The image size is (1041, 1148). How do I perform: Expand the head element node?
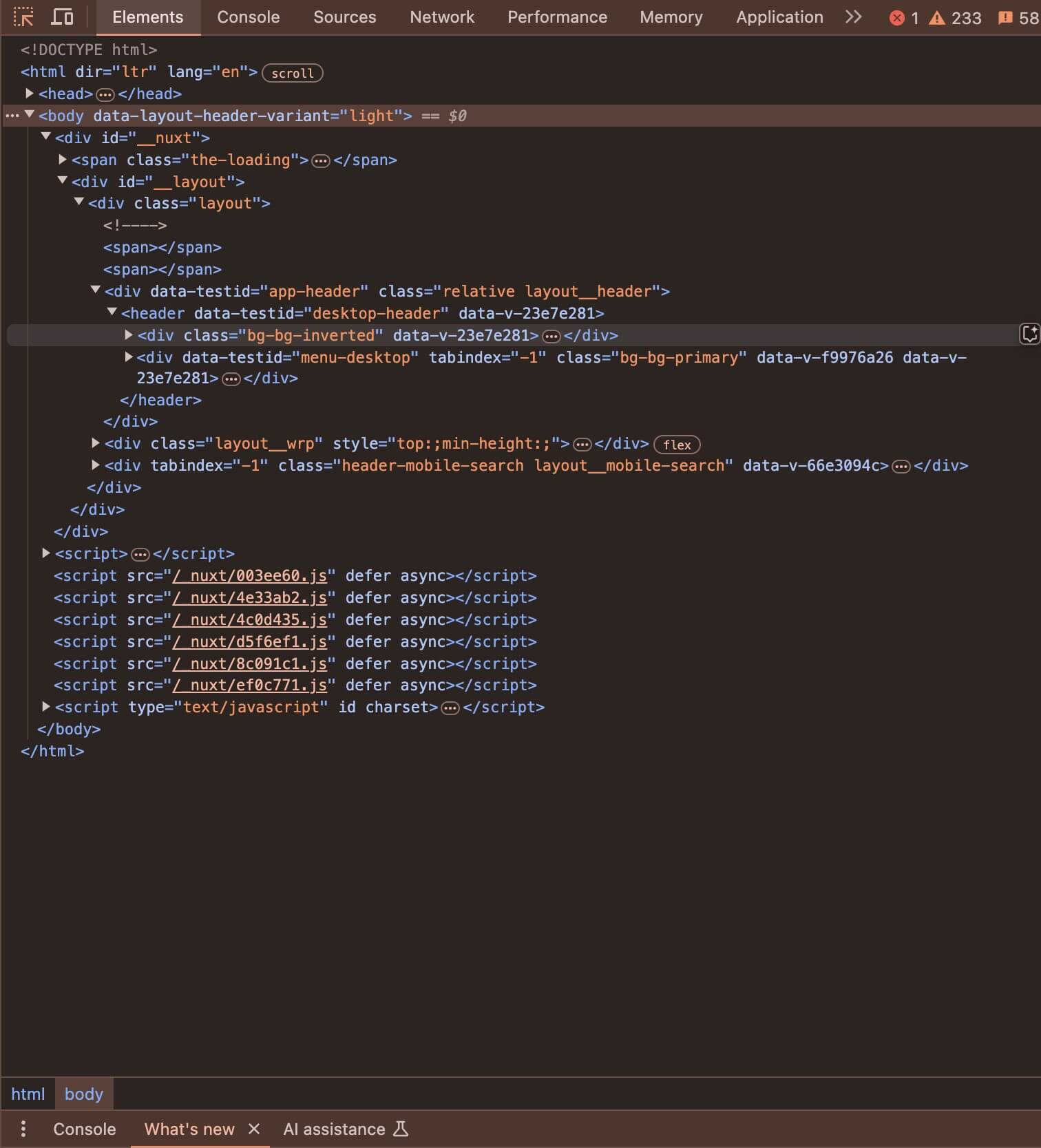(30, 93)
